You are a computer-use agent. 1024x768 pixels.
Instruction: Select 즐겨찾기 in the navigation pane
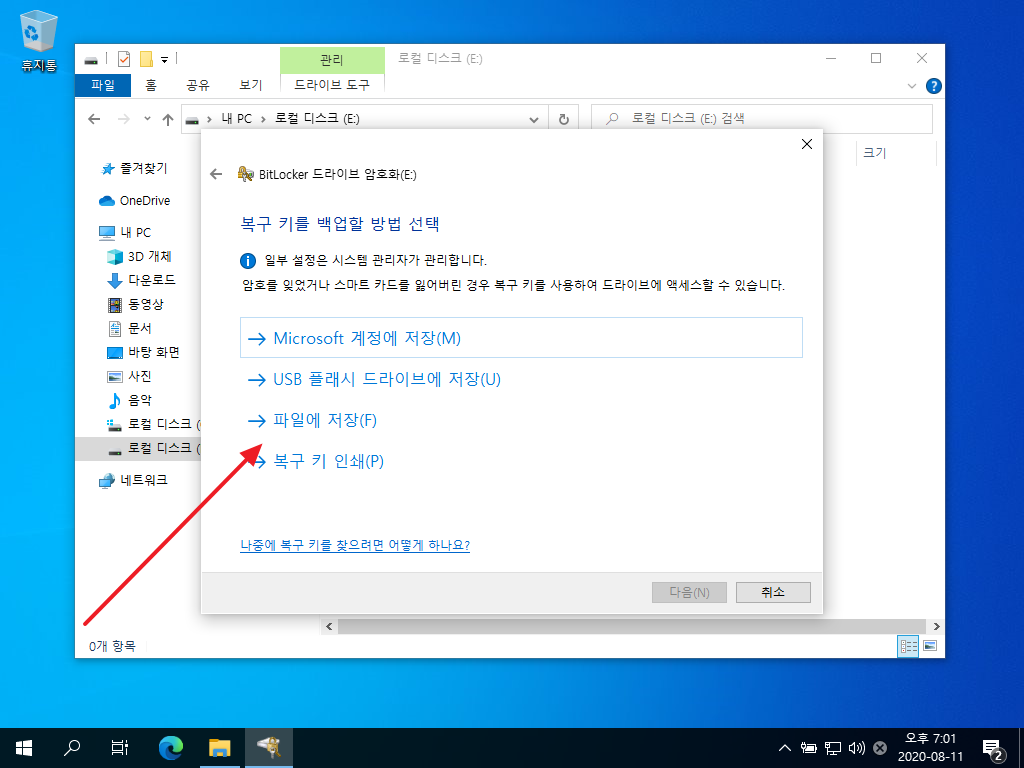[x=135, y=168]
